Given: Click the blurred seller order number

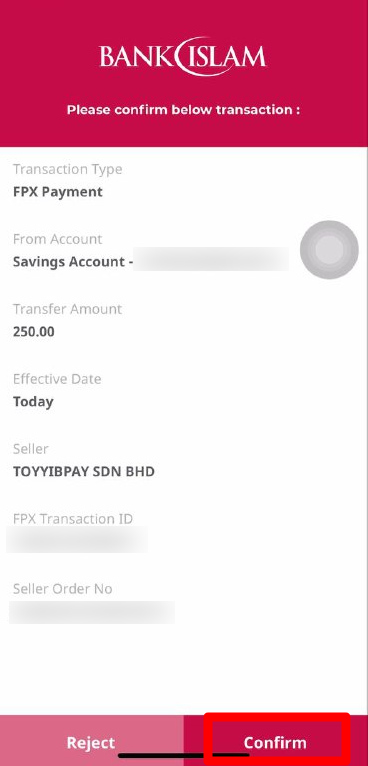Looking at the screenshot, I should click(92, 612).
